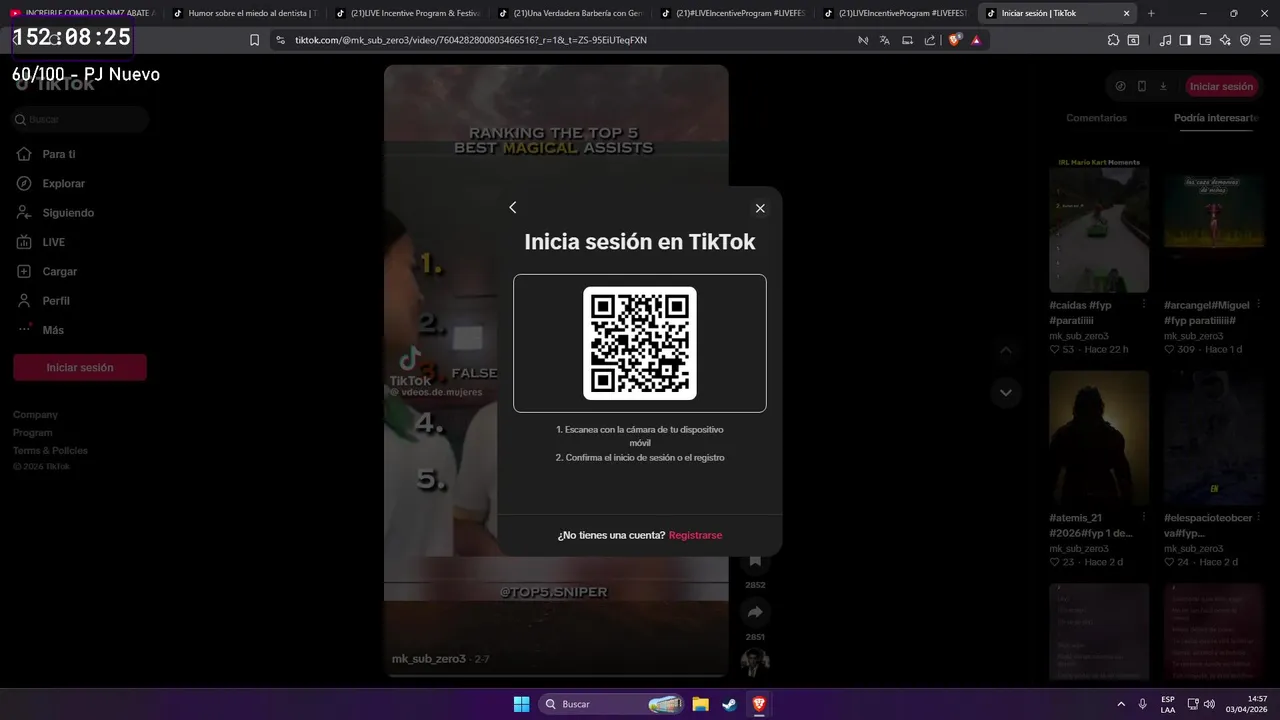1280x720 pixels.
Task: Open the browser extensions puzzle icon
Action: coord(1113,40)
